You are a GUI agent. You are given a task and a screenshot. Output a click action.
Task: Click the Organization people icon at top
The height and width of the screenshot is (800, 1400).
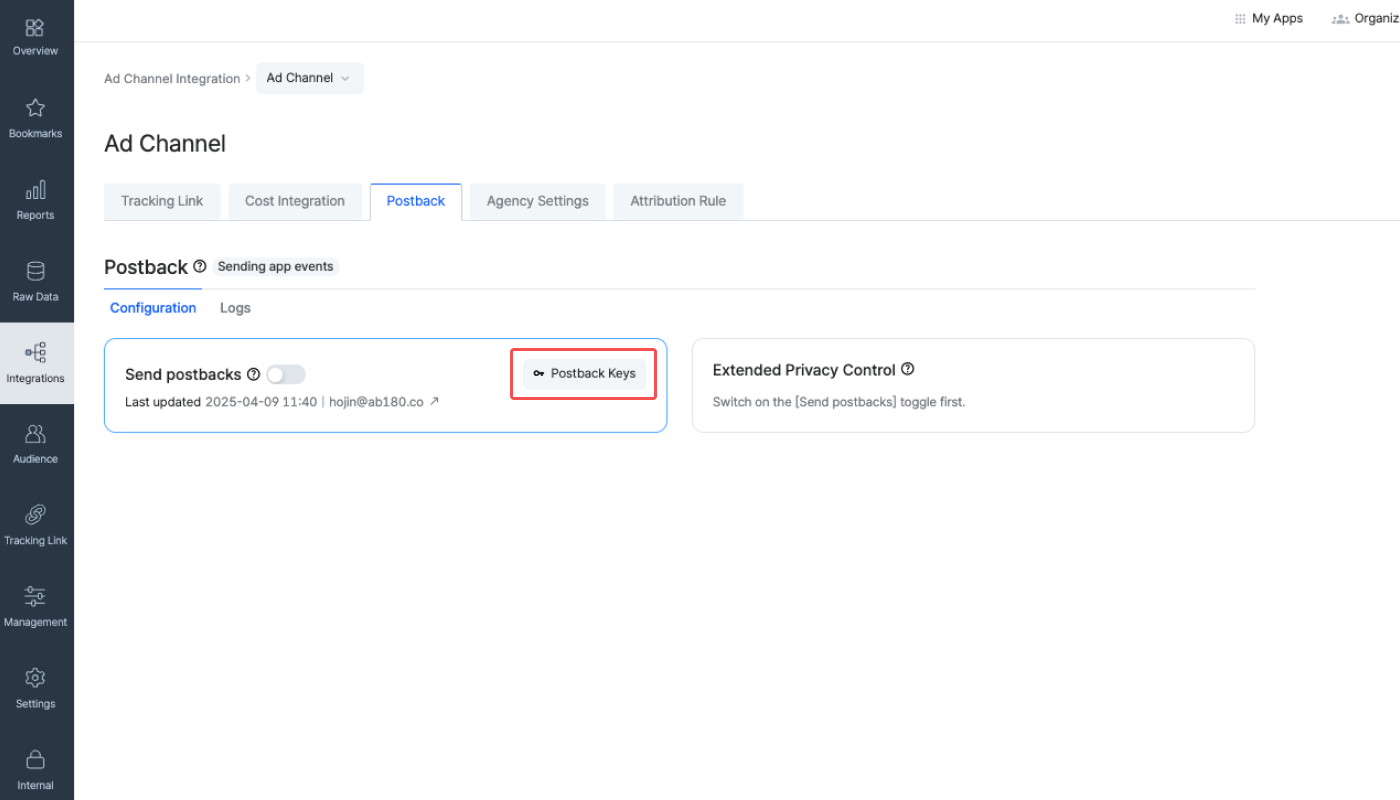point(1341,19)
